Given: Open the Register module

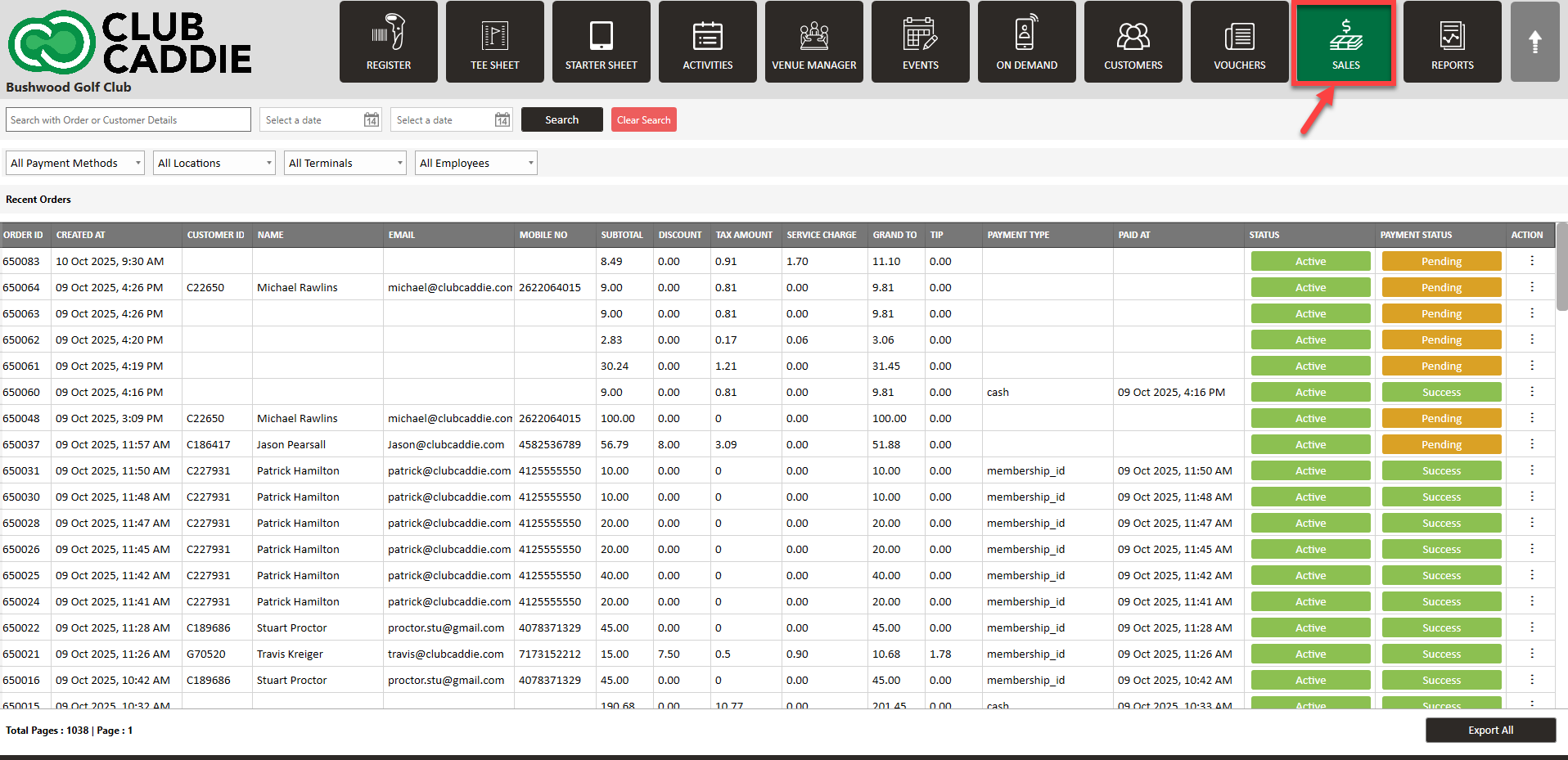Looking at the screenshot, I should click(x=388, y=43).
